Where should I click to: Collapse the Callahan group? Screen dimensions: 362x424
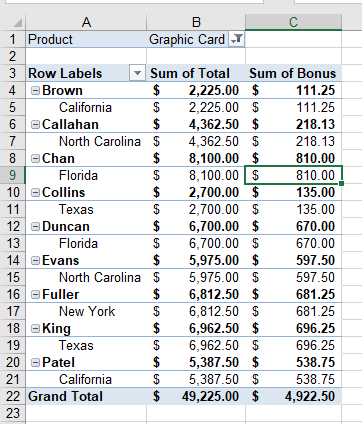point(35,125)
